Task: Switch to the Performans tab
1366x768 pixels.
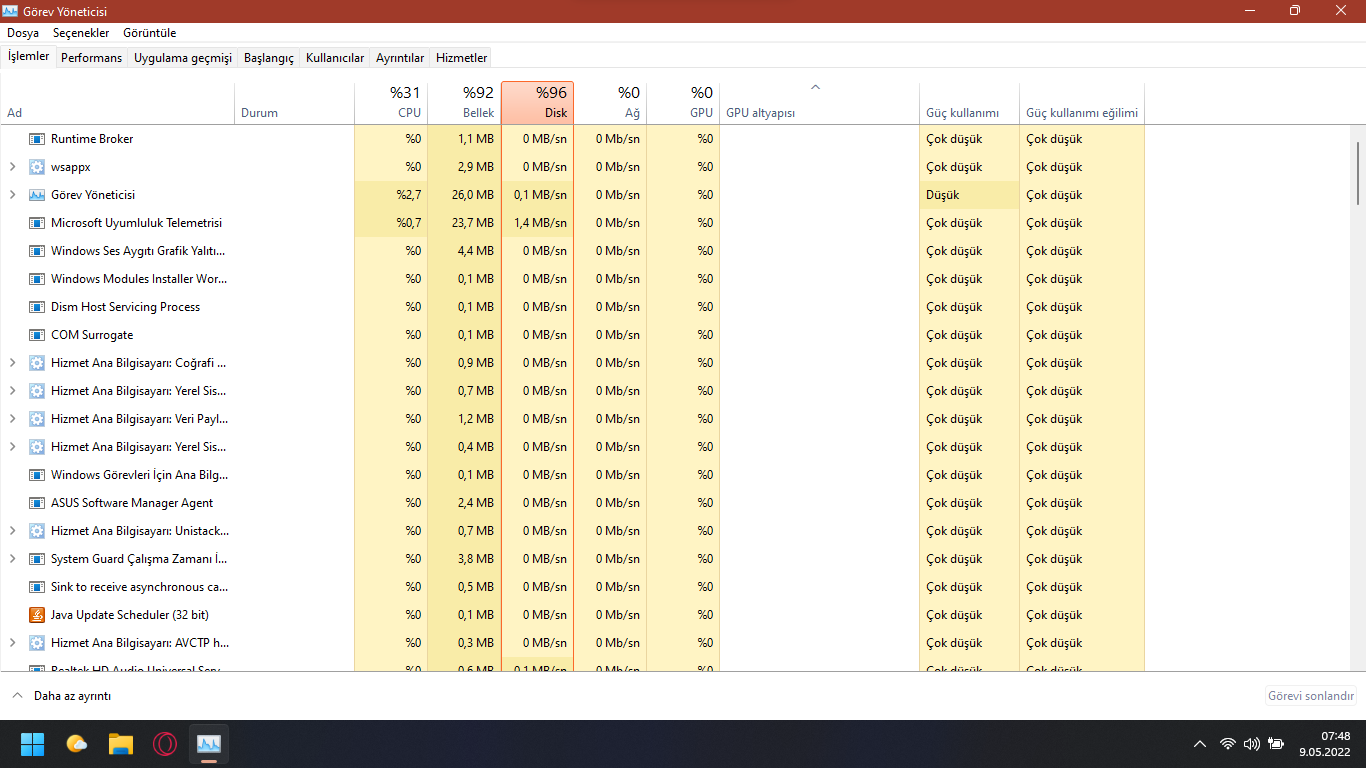Action: pyautogui.click(x=91, y=58)
